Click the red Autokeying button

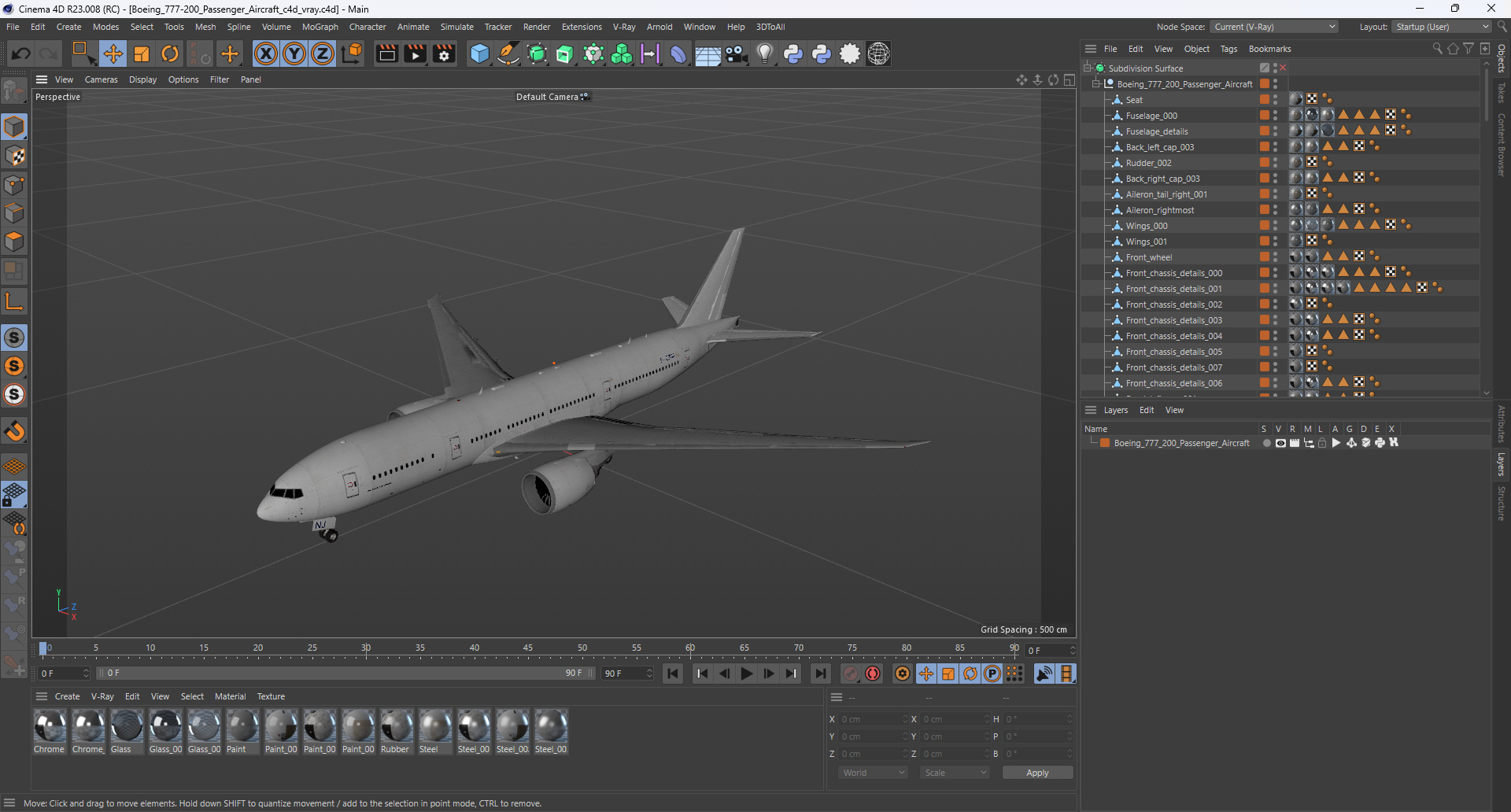(873, 674)
